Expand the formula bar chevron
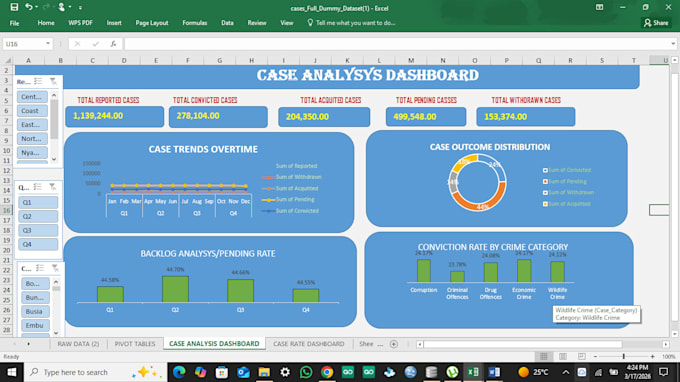Viewport: 680px width, 382px height. [x=673, y=44]
